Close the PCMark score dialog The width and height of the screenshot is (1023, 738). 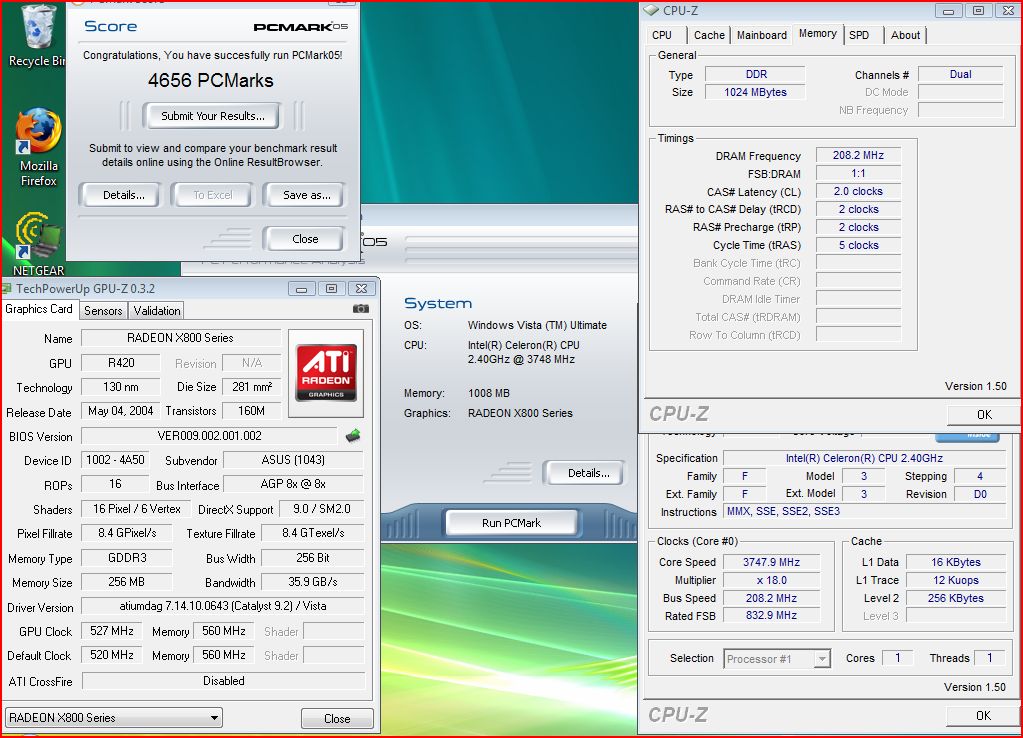304,239
